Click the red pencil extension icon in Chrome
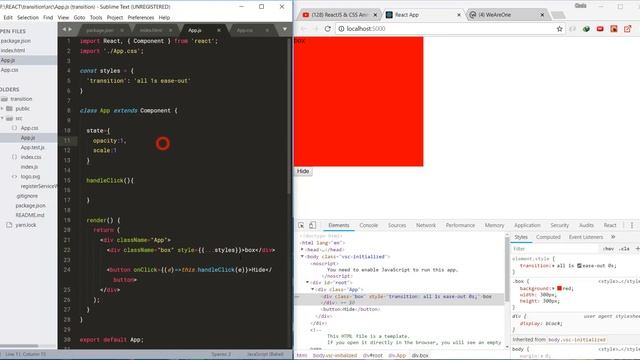This screenshot has height=360, width=640. (627, 29)
